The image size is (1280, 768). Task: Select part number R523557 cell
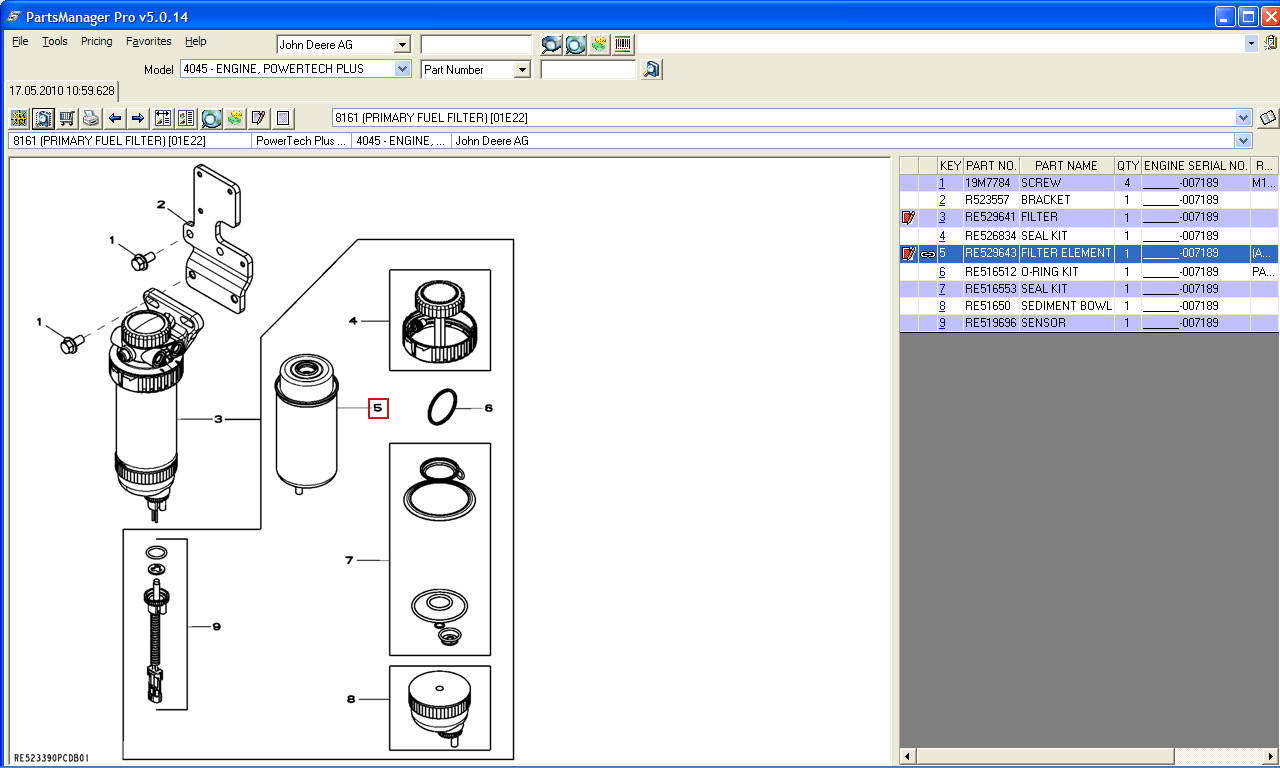pos(991,200)
